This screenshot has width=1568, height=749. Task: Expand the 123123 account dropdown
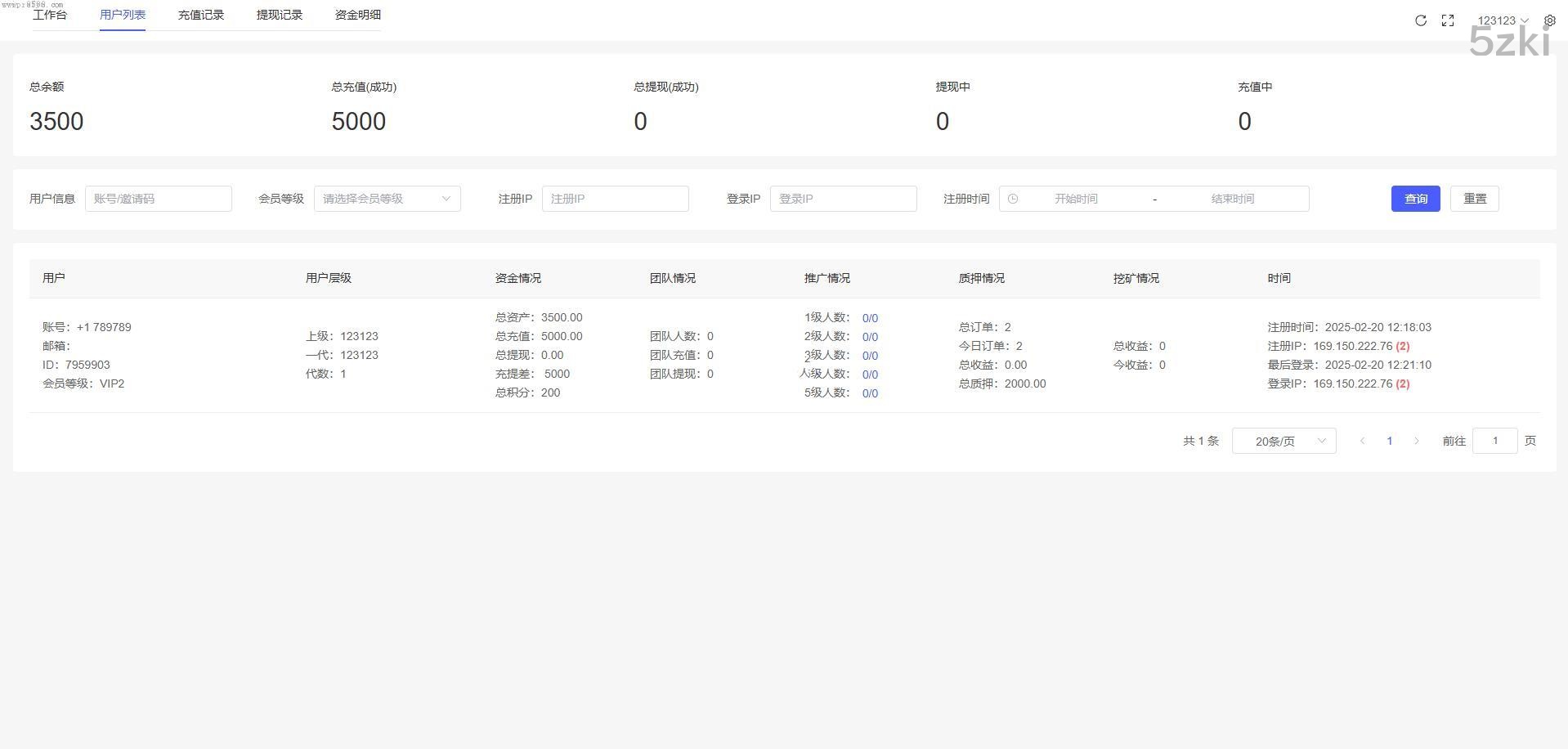click(1503, 20)
